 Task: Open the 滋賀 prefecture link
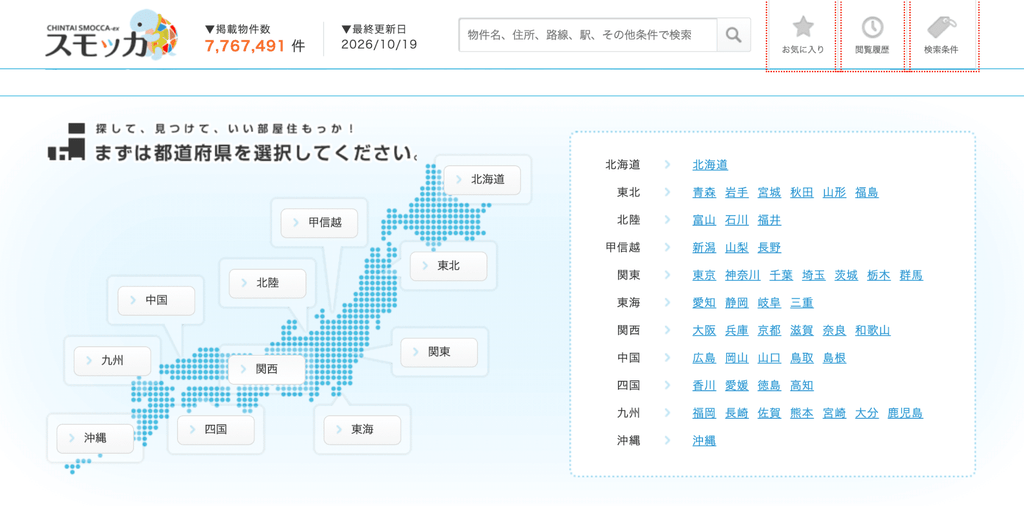tap(802, 330)
